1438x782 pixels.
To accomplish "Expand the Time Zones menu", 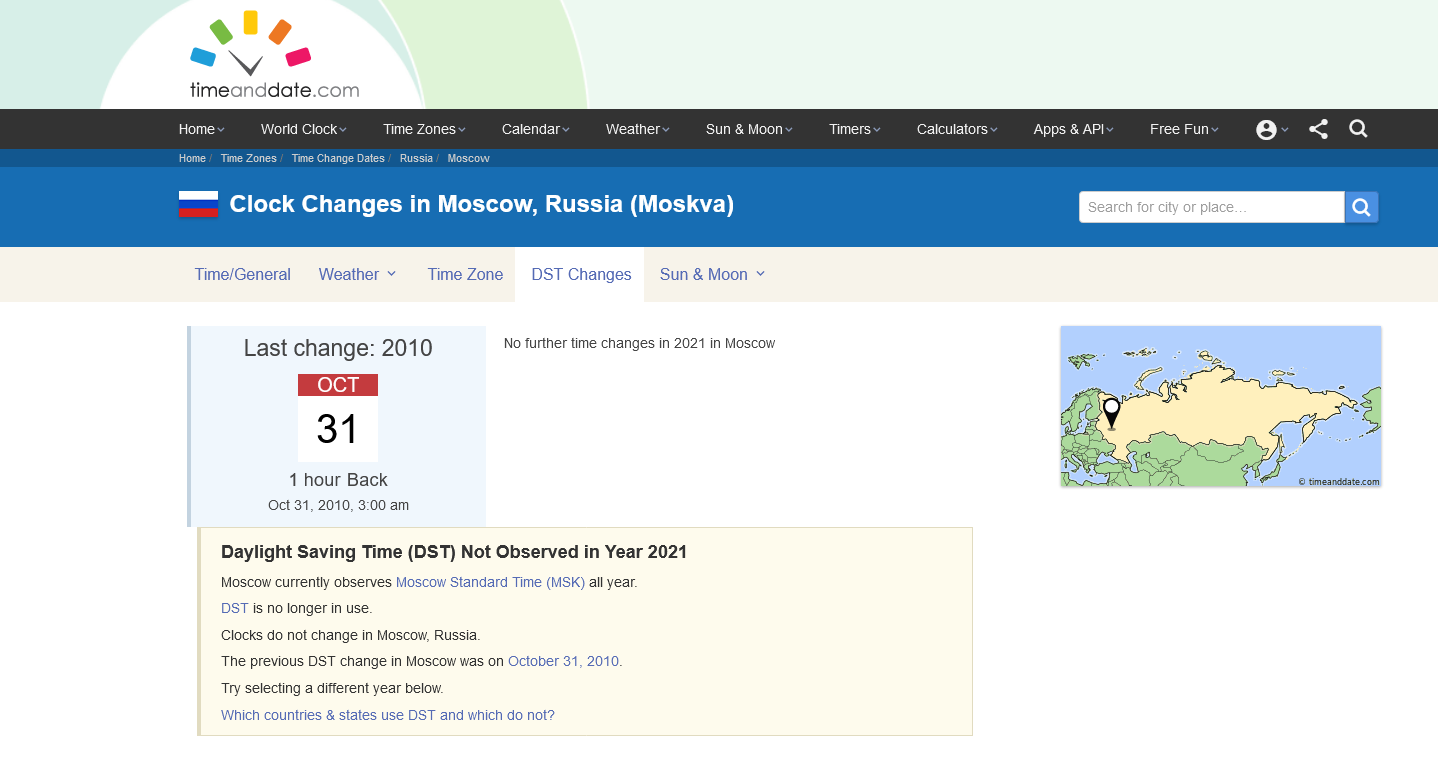I will pos(424,129).
